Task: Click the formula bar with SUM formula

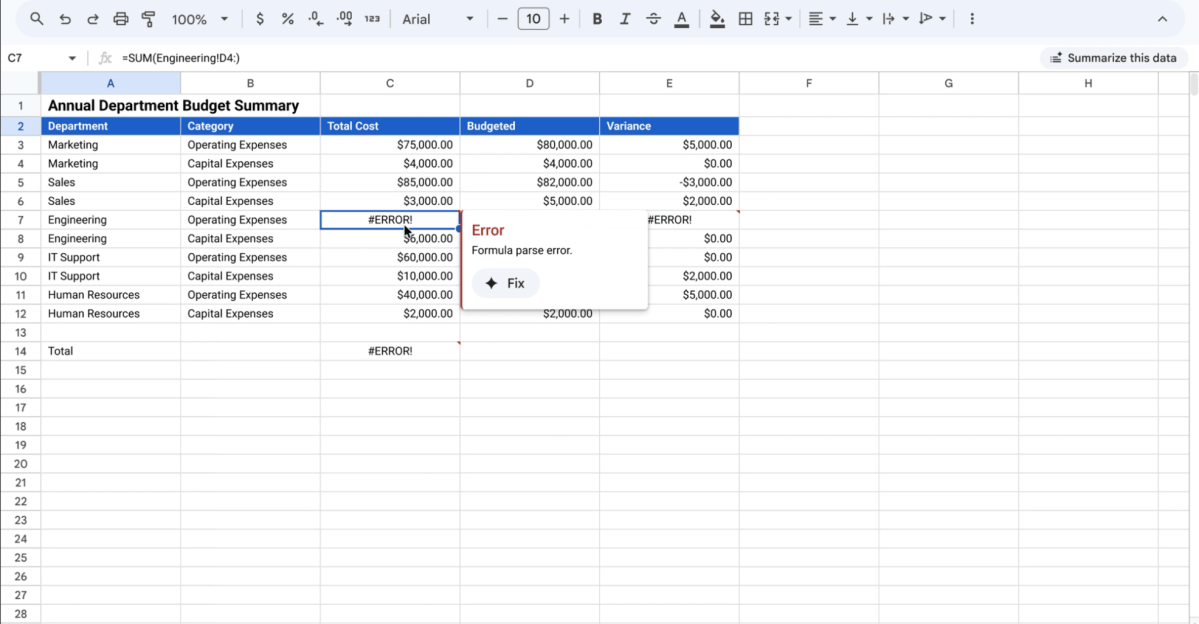Action: (x=574, y=58)
